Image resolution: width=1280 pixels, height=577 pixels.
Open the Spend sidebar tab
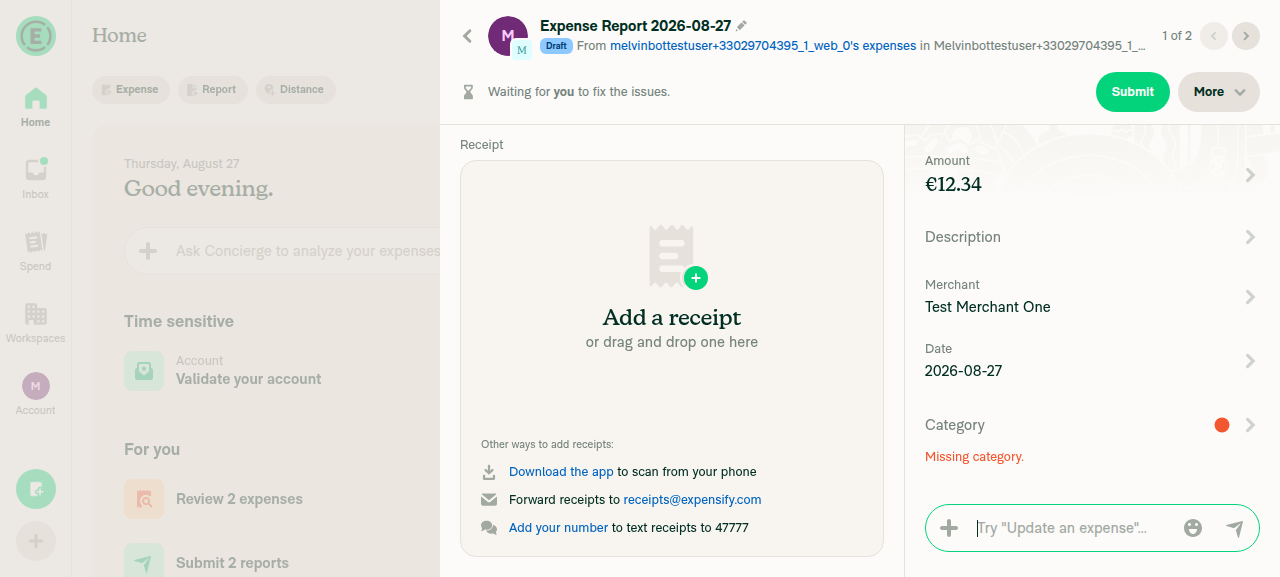click(x=35, y=252)
